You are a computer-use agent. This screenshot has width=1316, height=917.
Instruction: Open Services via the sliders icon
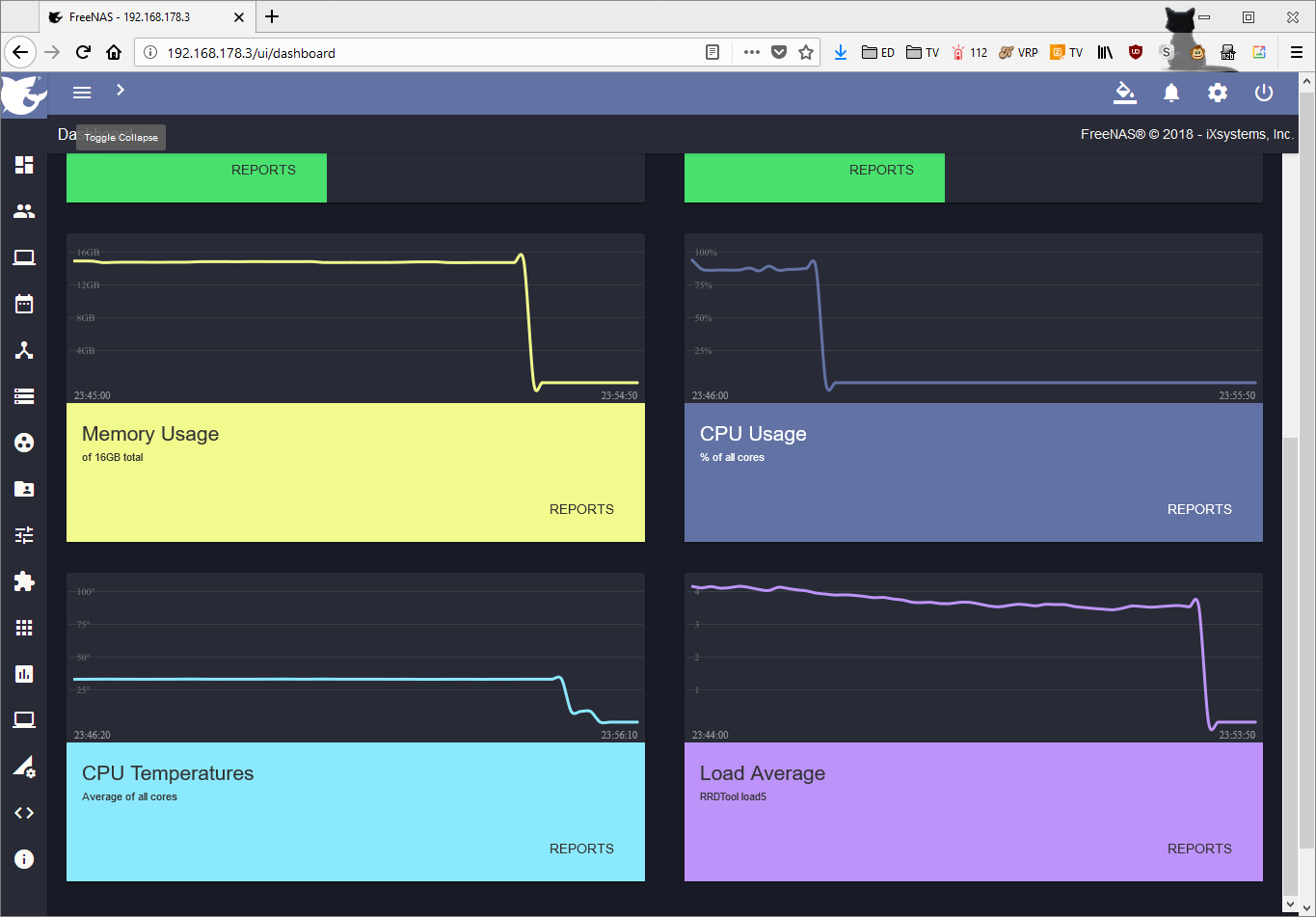24,535
